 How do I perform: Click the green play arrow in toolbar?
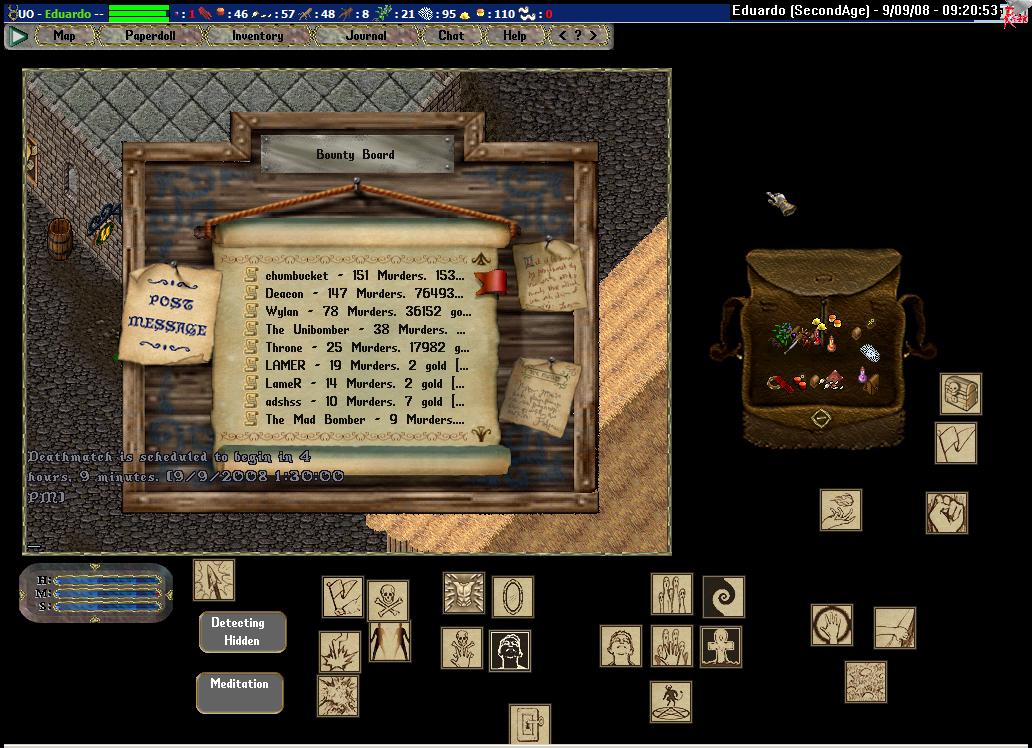[17, 36]
